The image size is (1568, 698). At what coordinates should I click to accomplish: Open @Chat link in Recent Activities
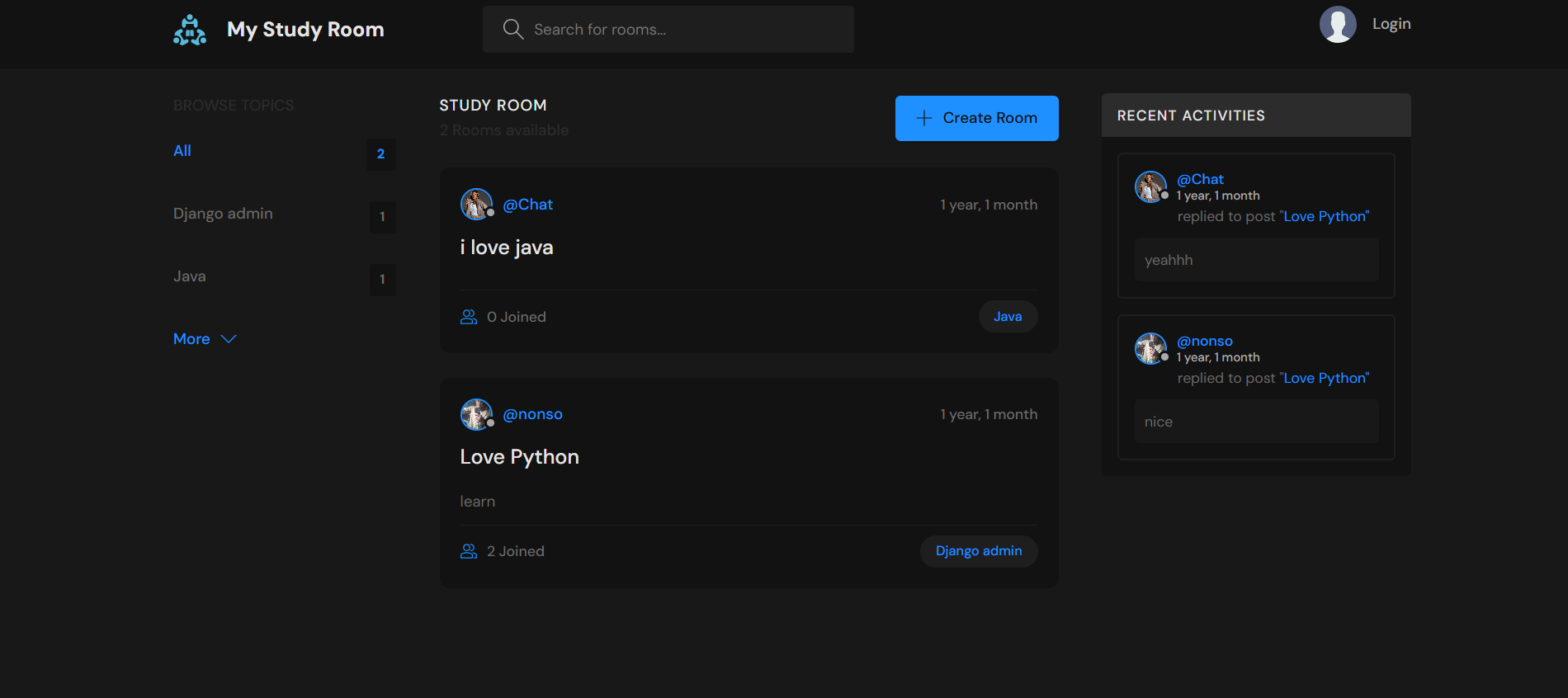click(x=1200, y=179)
